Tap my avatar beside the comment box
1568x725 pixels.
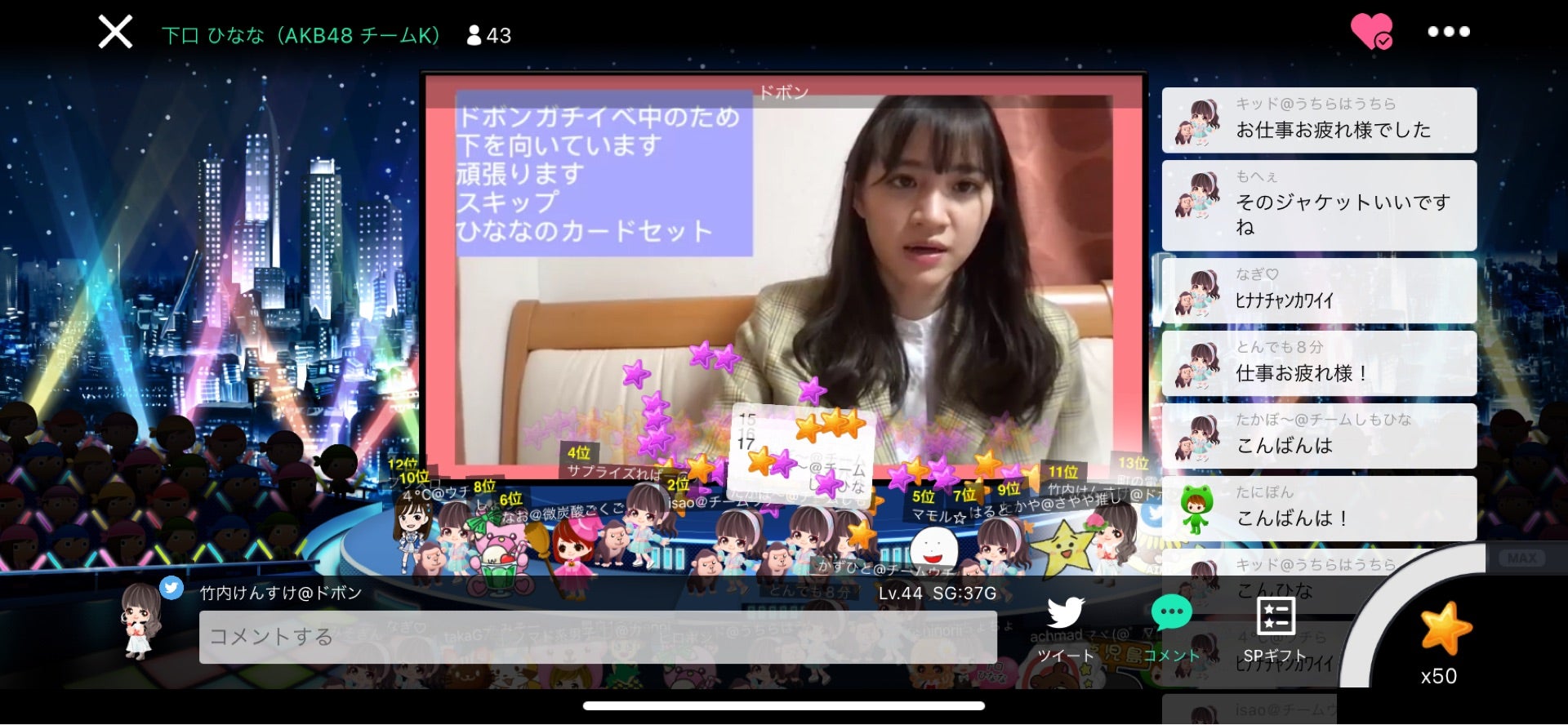pos(140,620)
